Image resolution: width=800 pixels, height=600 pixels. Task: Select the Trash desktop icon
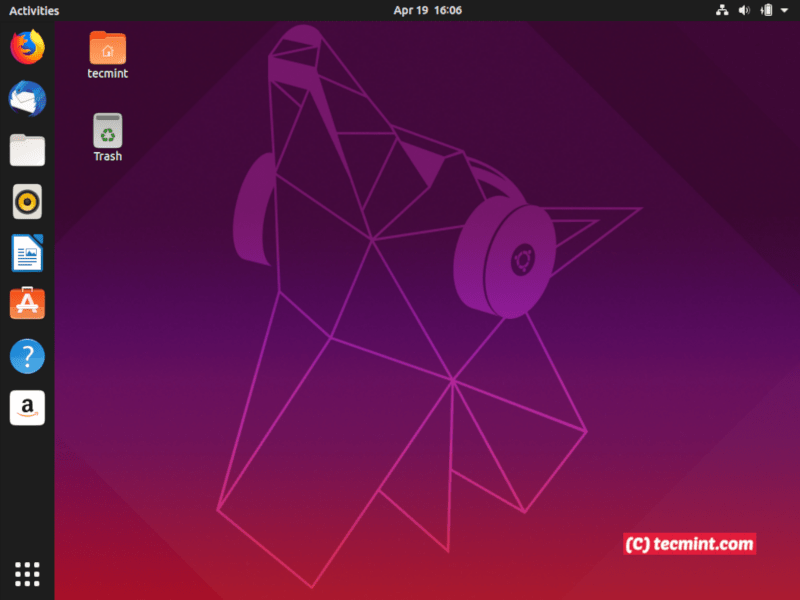coord(108,130)
